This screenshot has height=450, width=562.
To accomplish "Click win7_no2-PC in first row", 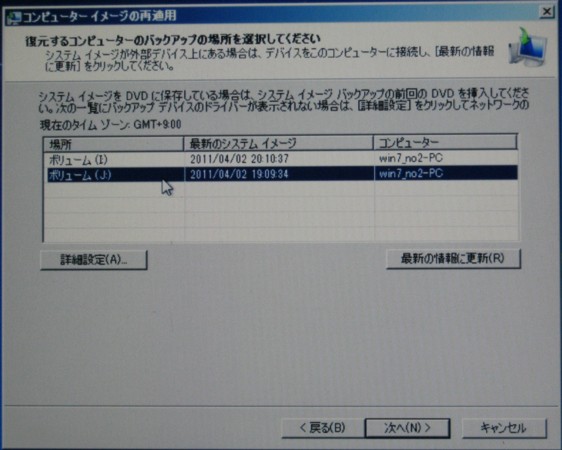I will pos(411,158).
